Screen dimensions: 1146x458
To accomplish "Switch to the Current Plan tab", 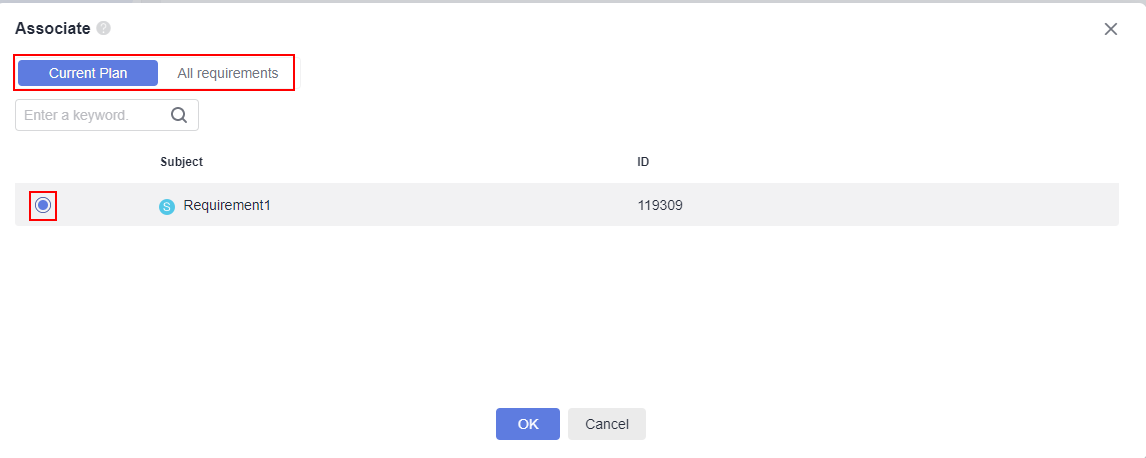I will pyautogui.click(x=88, y=73).
